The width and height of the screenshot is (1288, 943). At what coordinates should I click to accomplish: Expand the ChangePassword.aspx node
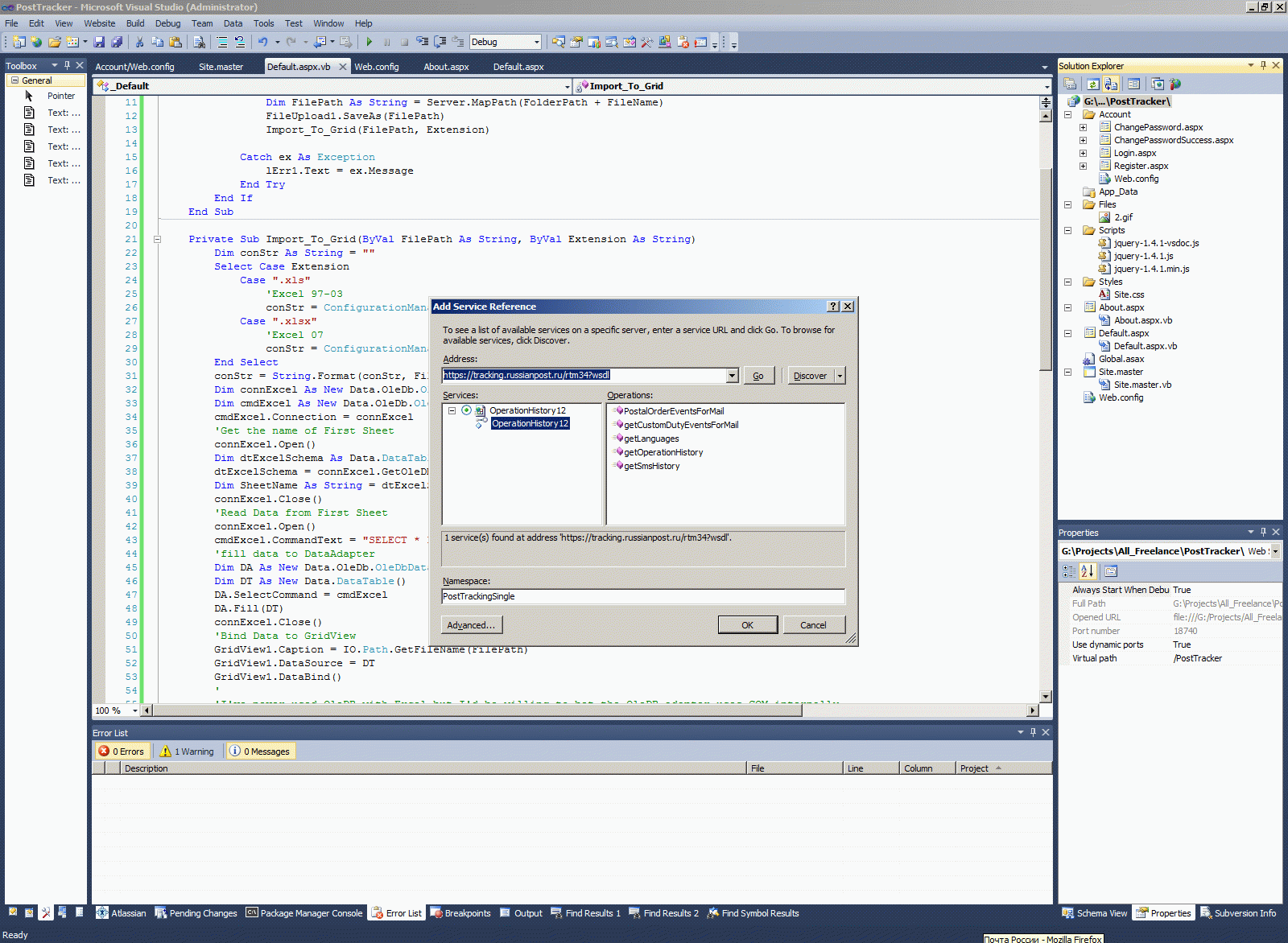click(1084, 127)
